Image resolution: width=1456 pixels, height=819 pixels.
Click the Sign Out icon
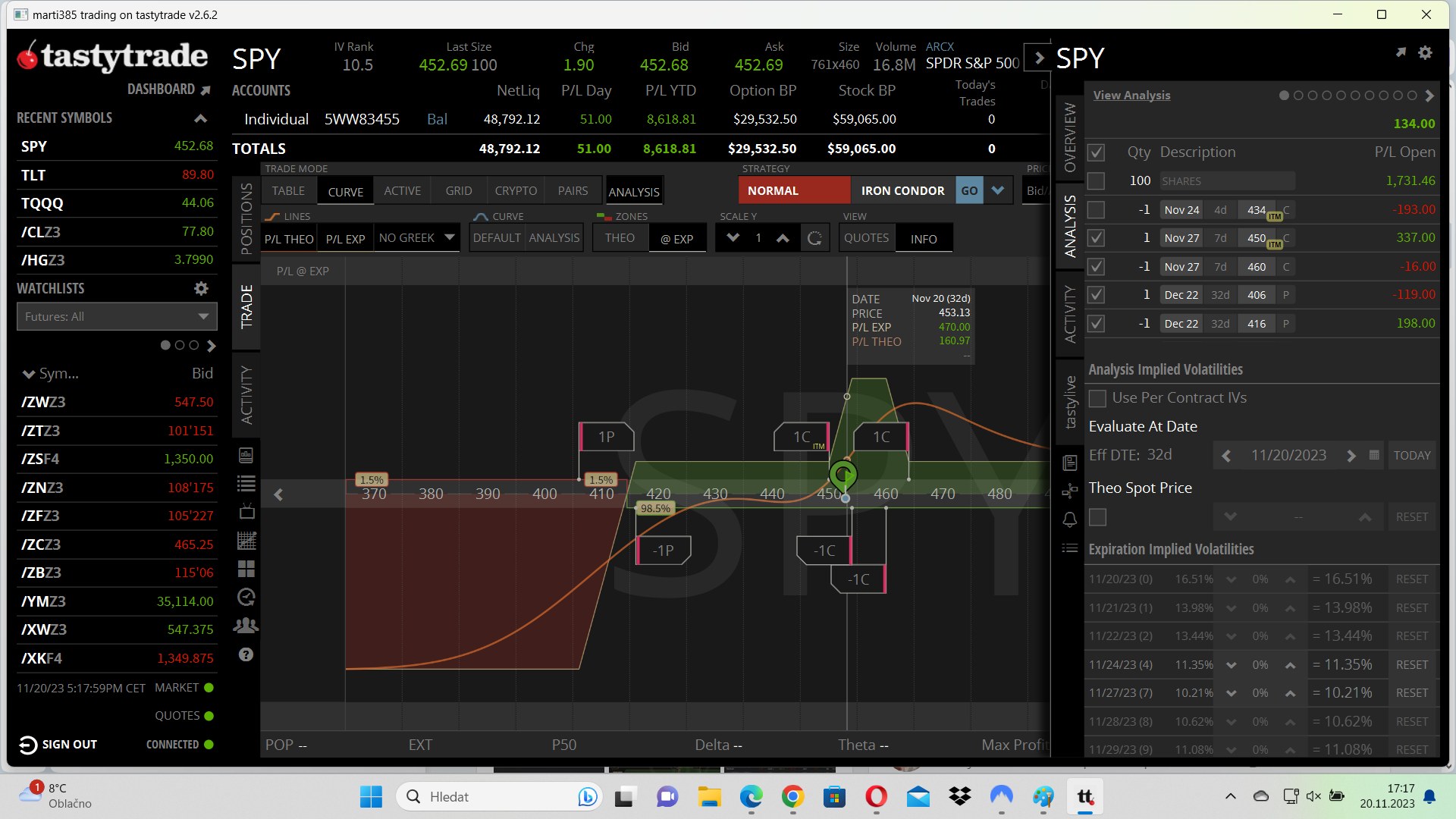(x=28, y=745)
